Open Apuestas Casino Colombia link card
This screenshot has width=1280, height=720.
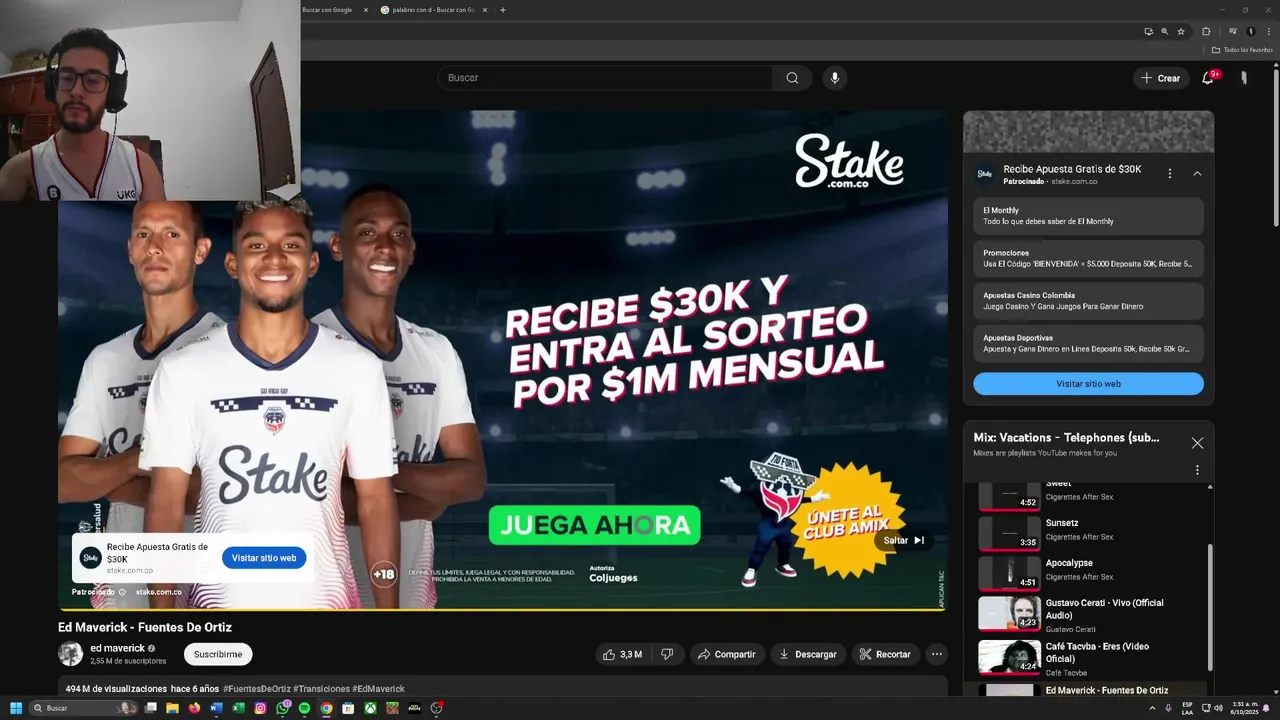(x=1088, y=301)
